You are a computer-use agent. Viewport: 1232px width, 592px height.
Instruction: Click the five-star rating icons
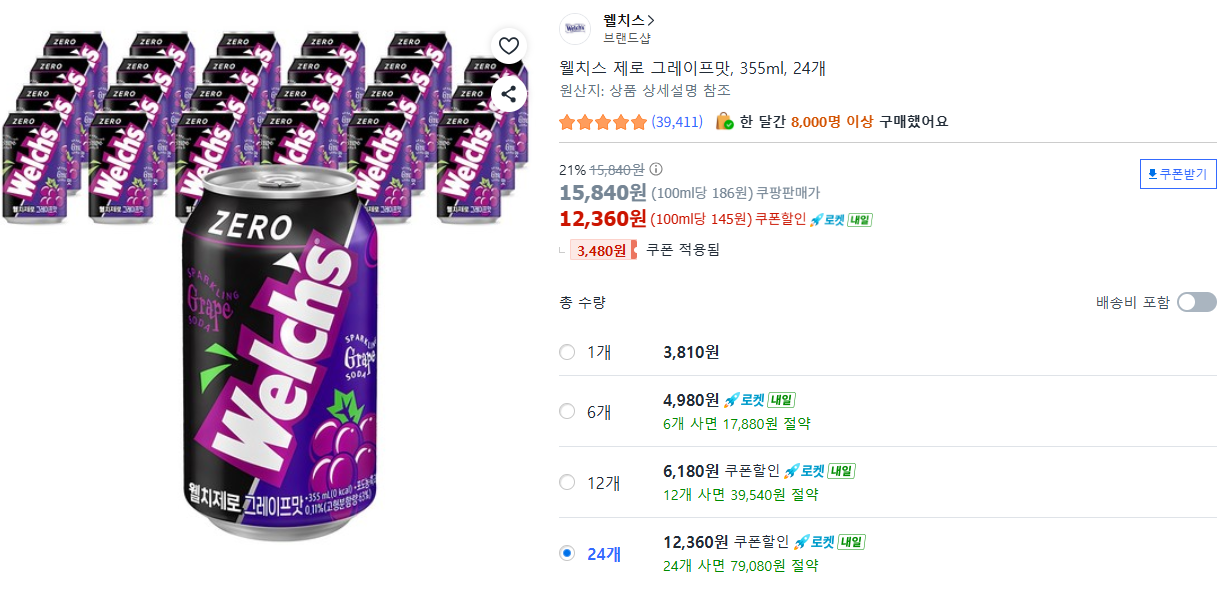(603, 122)
